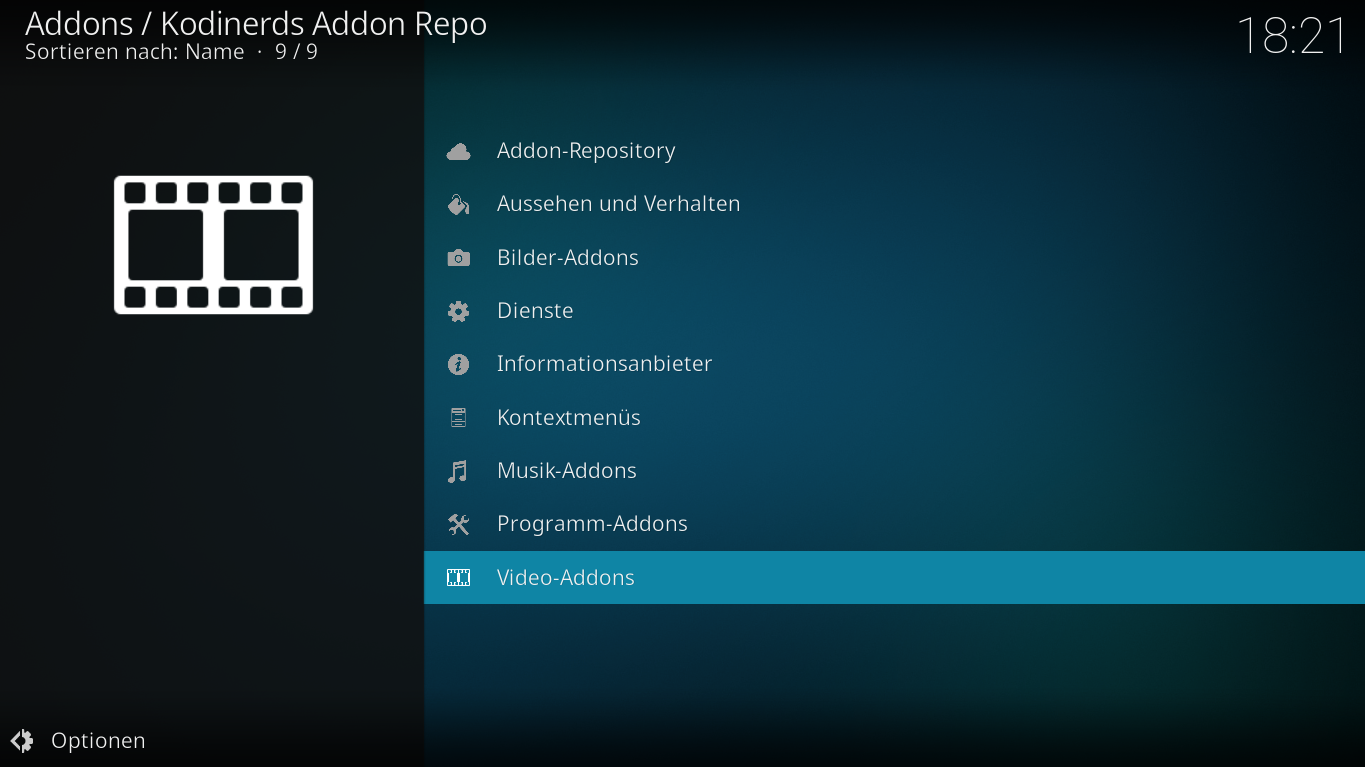Open the highlighted Video-Addons category
Screen dimensions: 1365x767
[x=894, y=577]
